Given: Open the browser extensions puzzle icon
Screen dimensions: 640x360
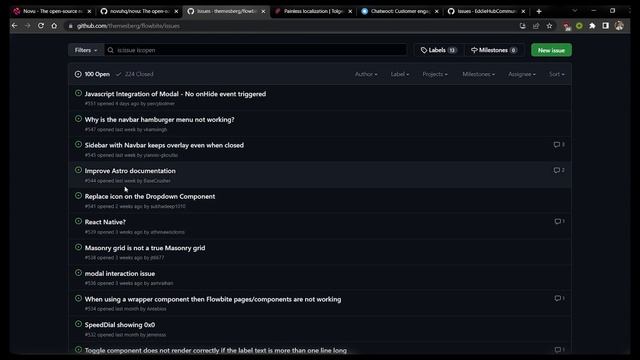Looking at the screenshot, I should click(592, 26).
